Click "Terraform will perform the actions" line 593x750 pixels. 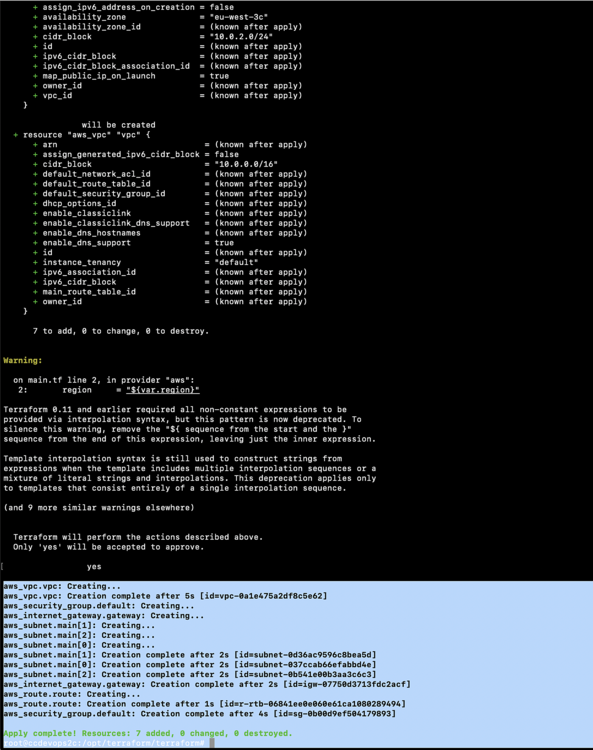pos(138,537)
